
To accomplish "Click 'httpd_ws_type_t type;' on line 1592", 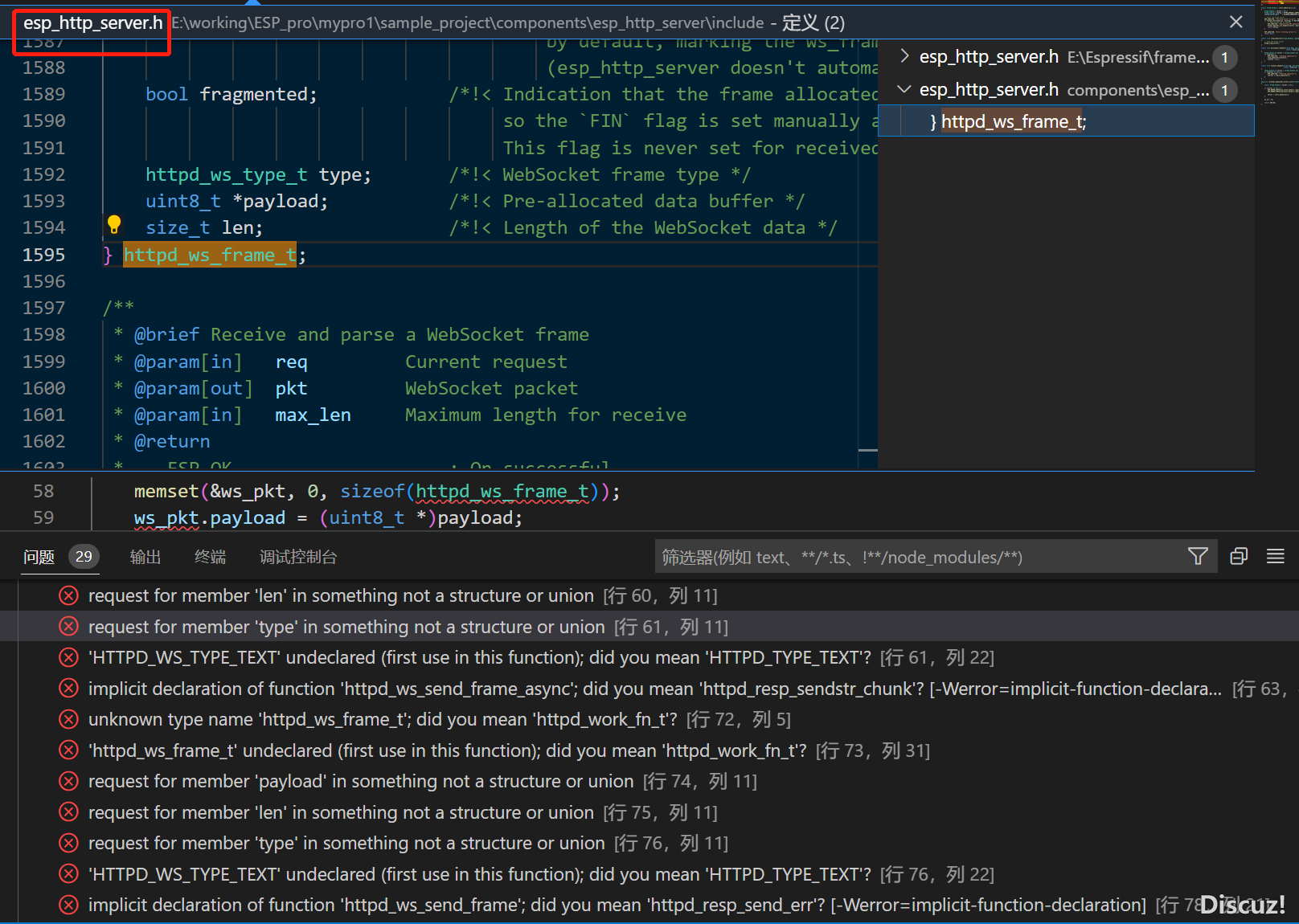I will pos(258,174).
